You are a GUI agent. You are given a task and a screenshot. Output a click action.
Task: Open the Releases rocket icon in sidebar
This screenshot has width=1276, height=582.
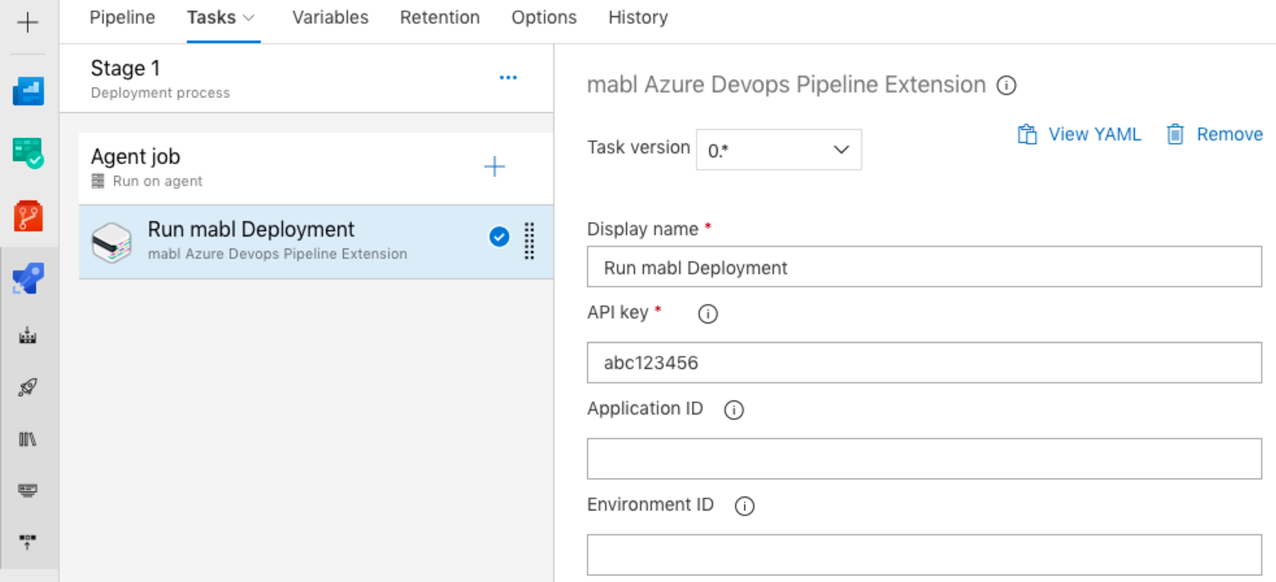(28, 388)
